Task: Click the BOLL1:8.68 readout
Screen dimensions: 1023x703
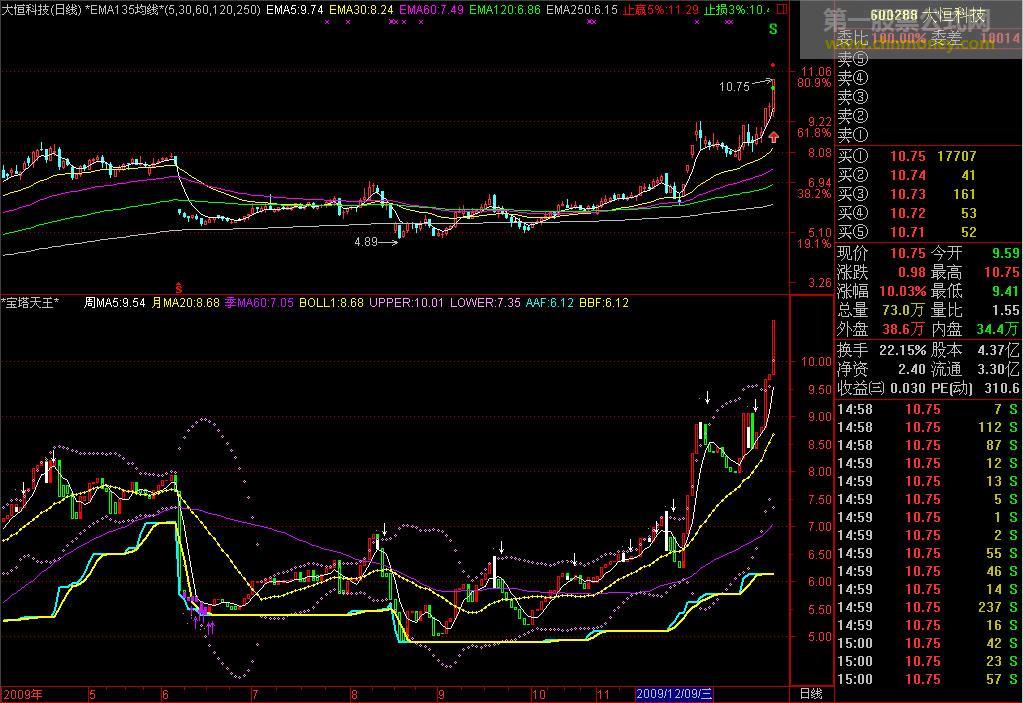Action: pyautogui.click(x=331, y=303)
